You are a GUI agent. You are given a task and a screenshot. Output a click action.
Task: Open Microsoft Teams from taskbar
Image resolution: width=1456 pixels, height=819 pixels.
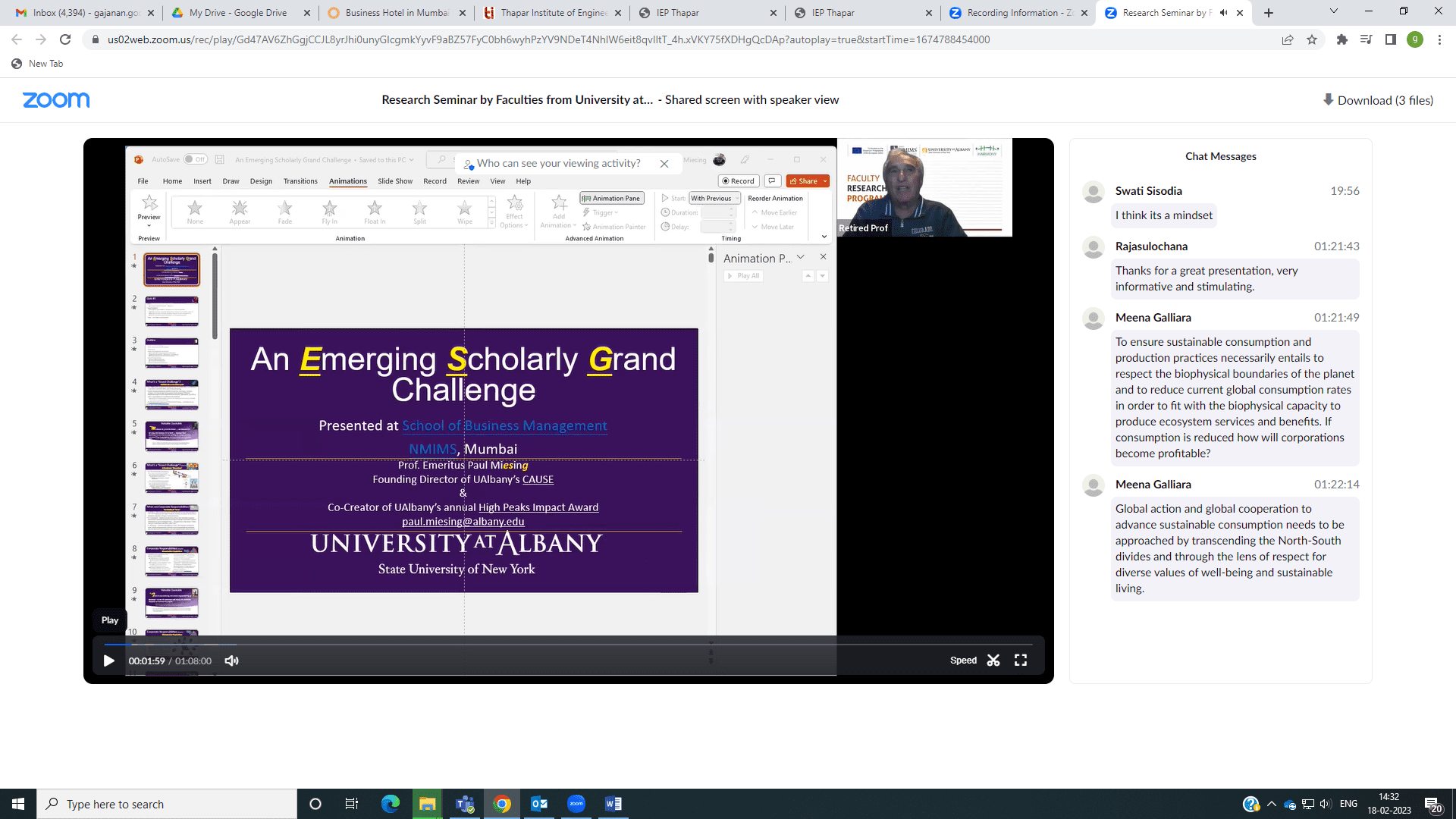(x=465, y=804)
